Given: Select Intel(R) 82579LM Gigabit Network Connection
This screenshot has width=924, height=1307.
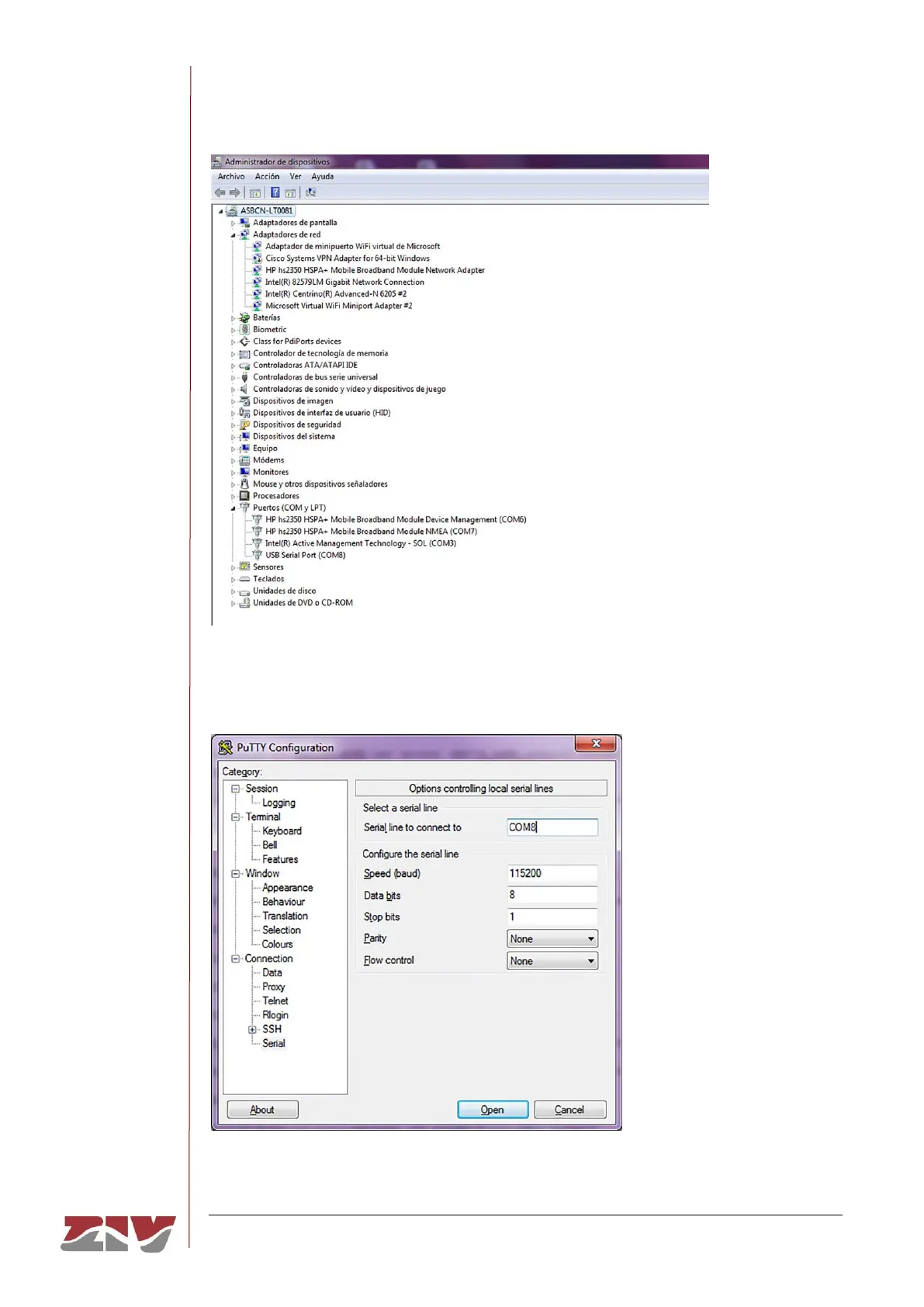Looking at the screenshot, I should click(344, 282).
